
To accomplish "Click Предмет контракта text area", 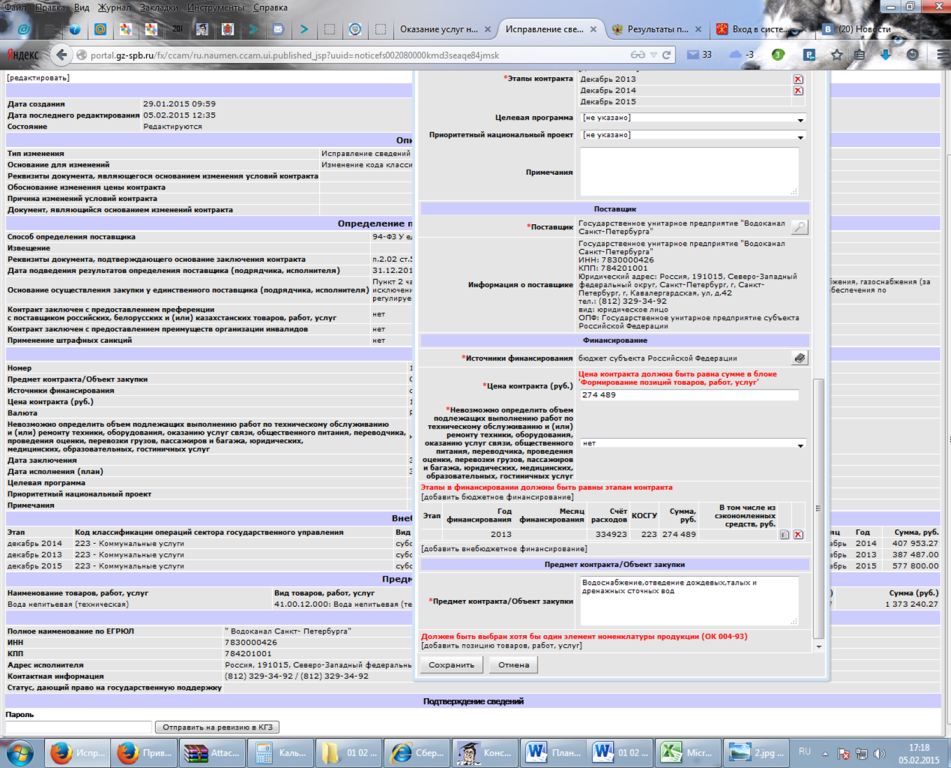I will (x=689, y=601).
